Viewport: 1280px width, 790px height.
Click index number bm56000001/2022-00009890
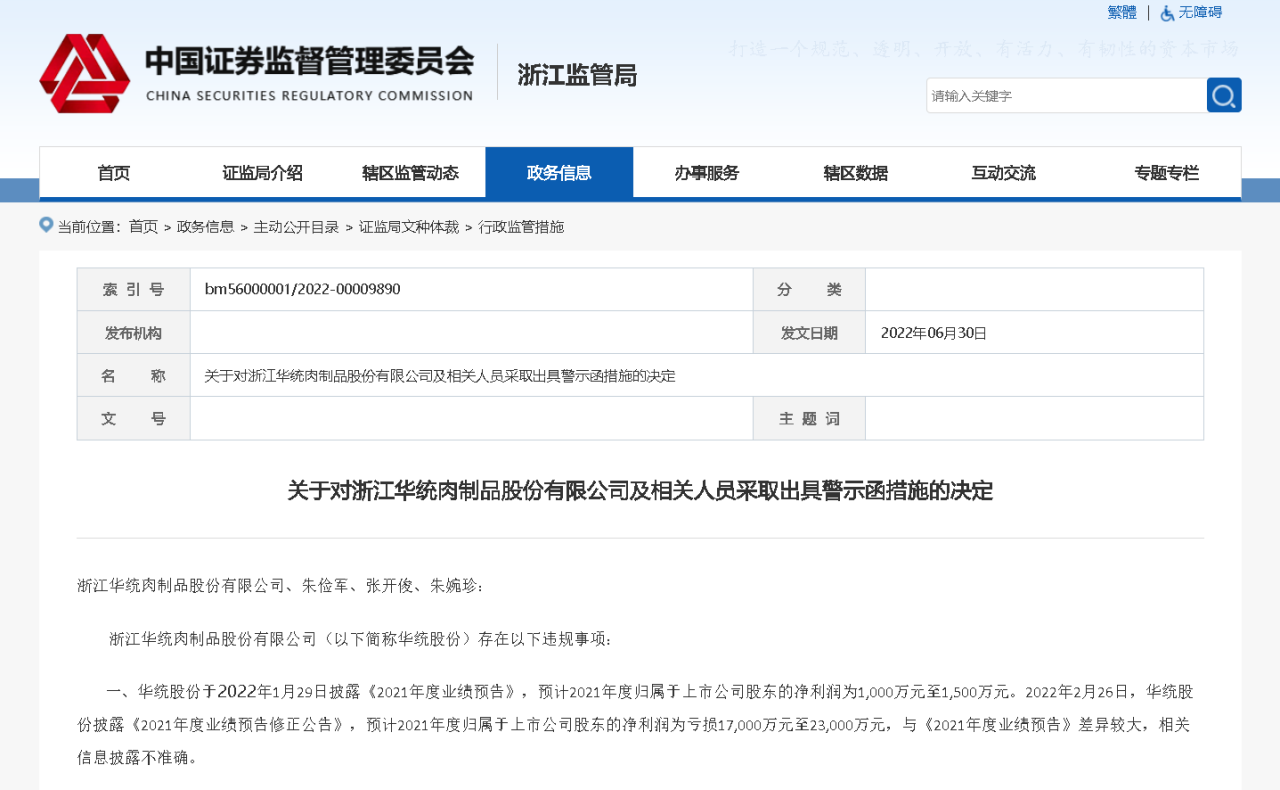pos(303,289)
